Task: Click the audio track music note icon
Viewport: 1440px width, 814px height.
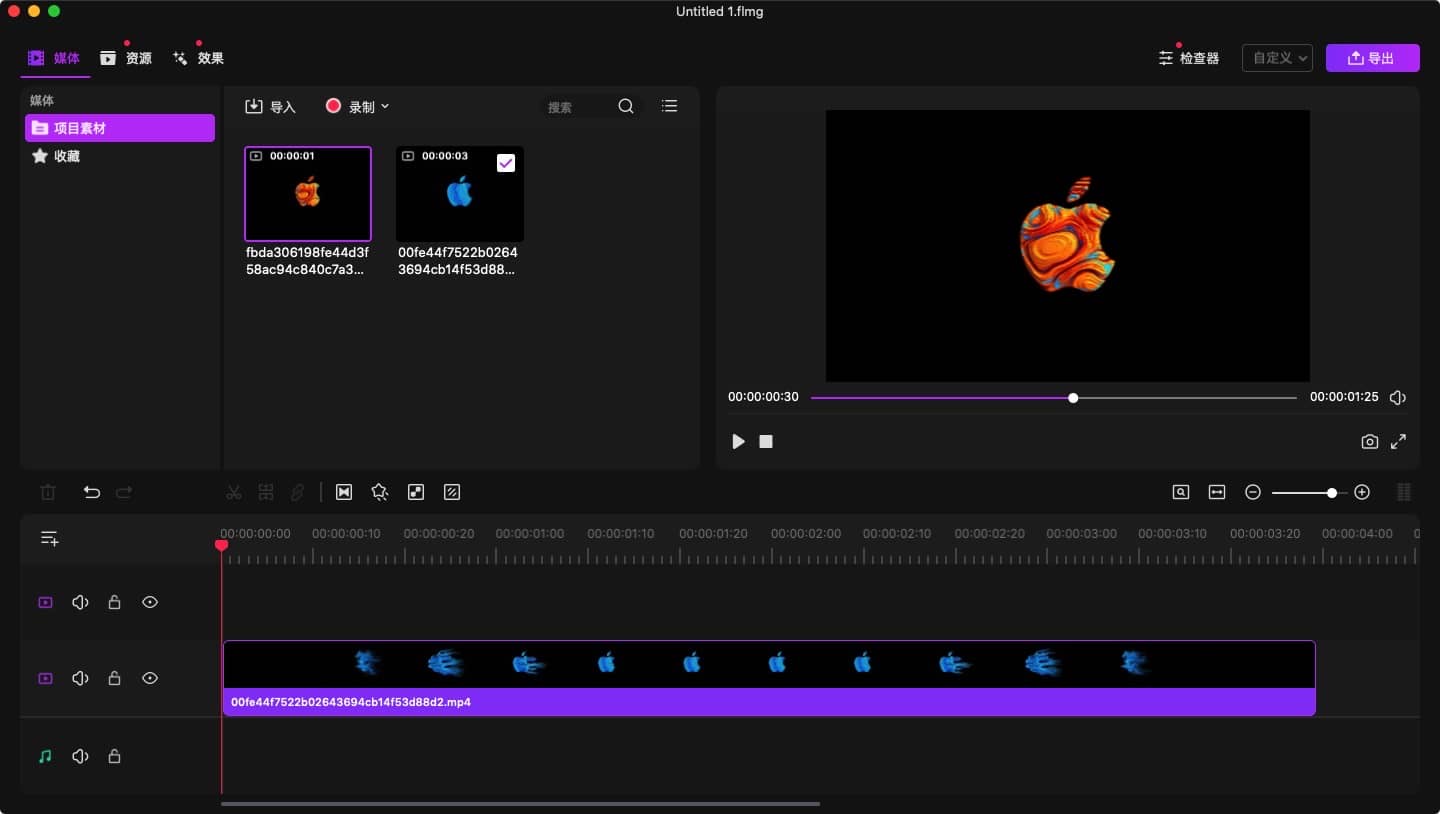Action: pos(45,756)
